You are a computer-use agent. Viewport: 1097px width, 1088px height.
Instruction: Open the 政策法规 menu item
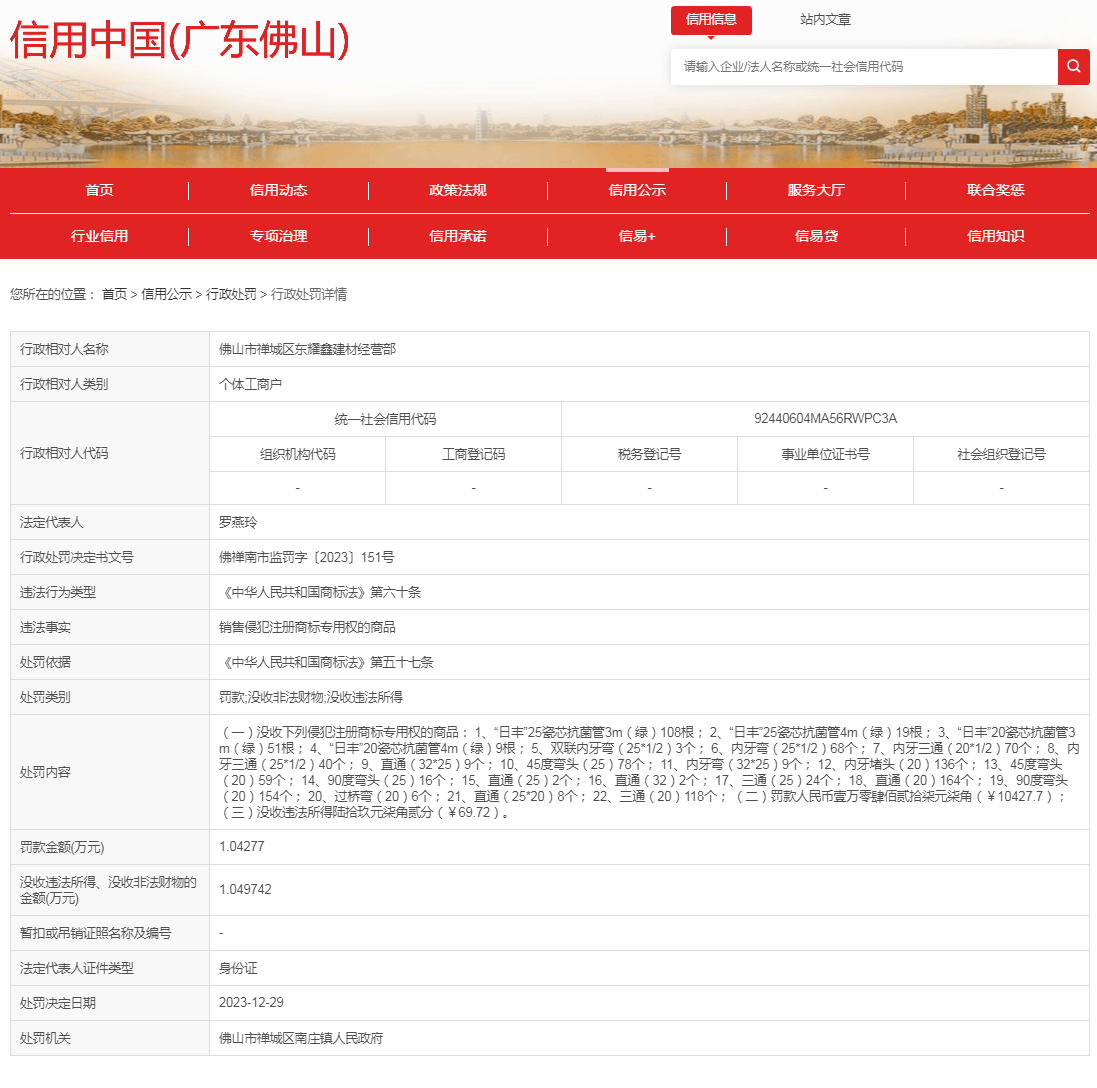pos(457,190)
